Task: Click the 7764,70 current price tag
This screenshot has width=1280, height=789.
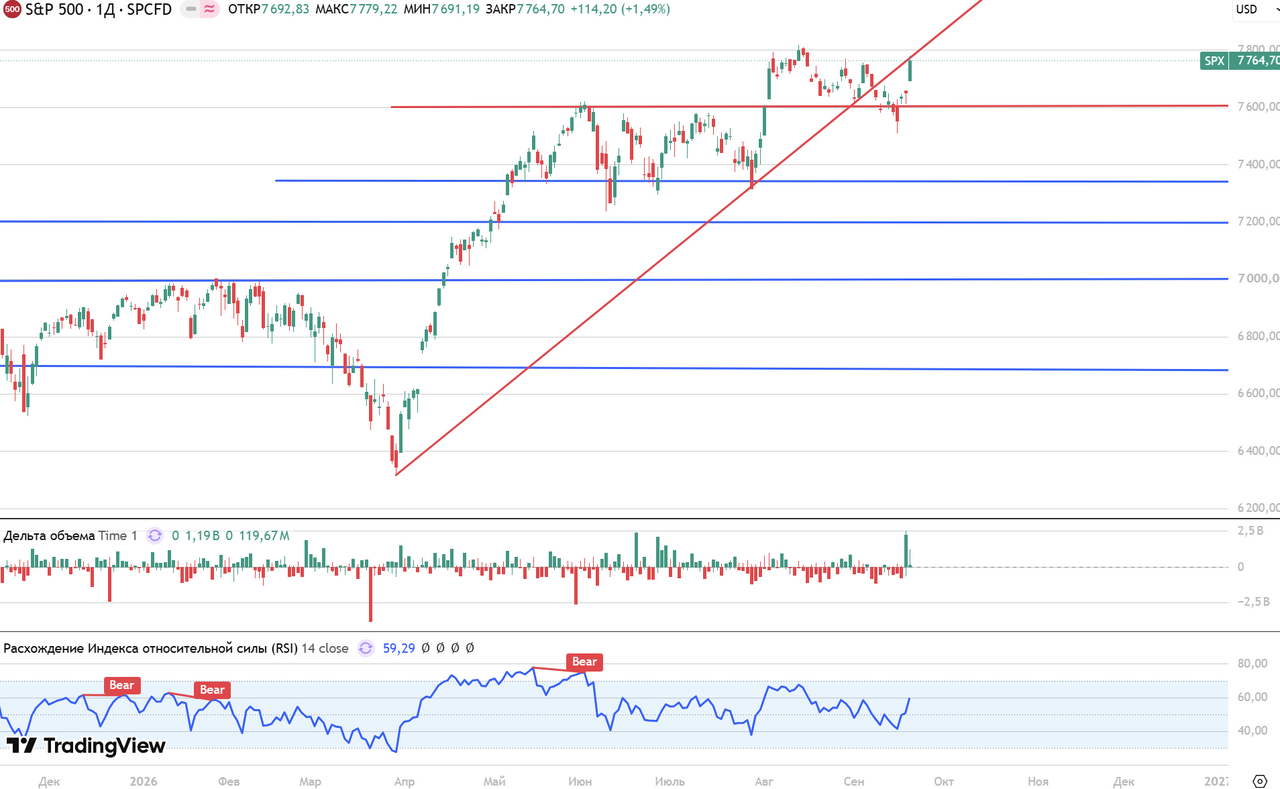Action: pos(1256,61)
